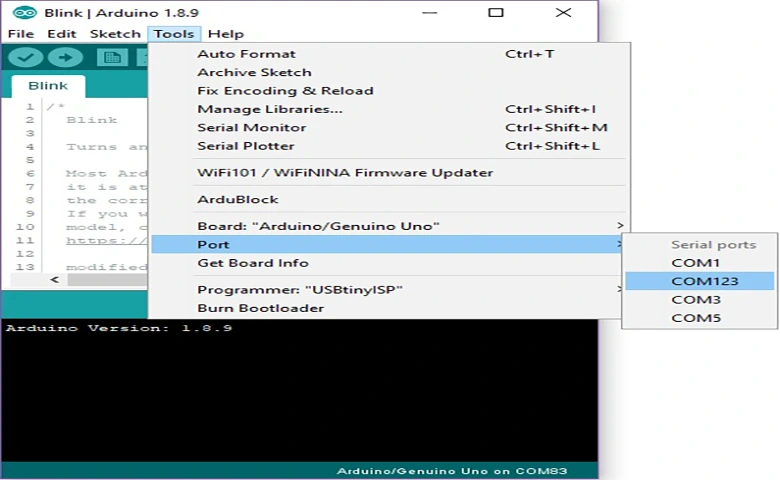Expand Programmer: USBtinyISP submenu
The width and height of the screenshot is (780, 480).
[387, 290]
